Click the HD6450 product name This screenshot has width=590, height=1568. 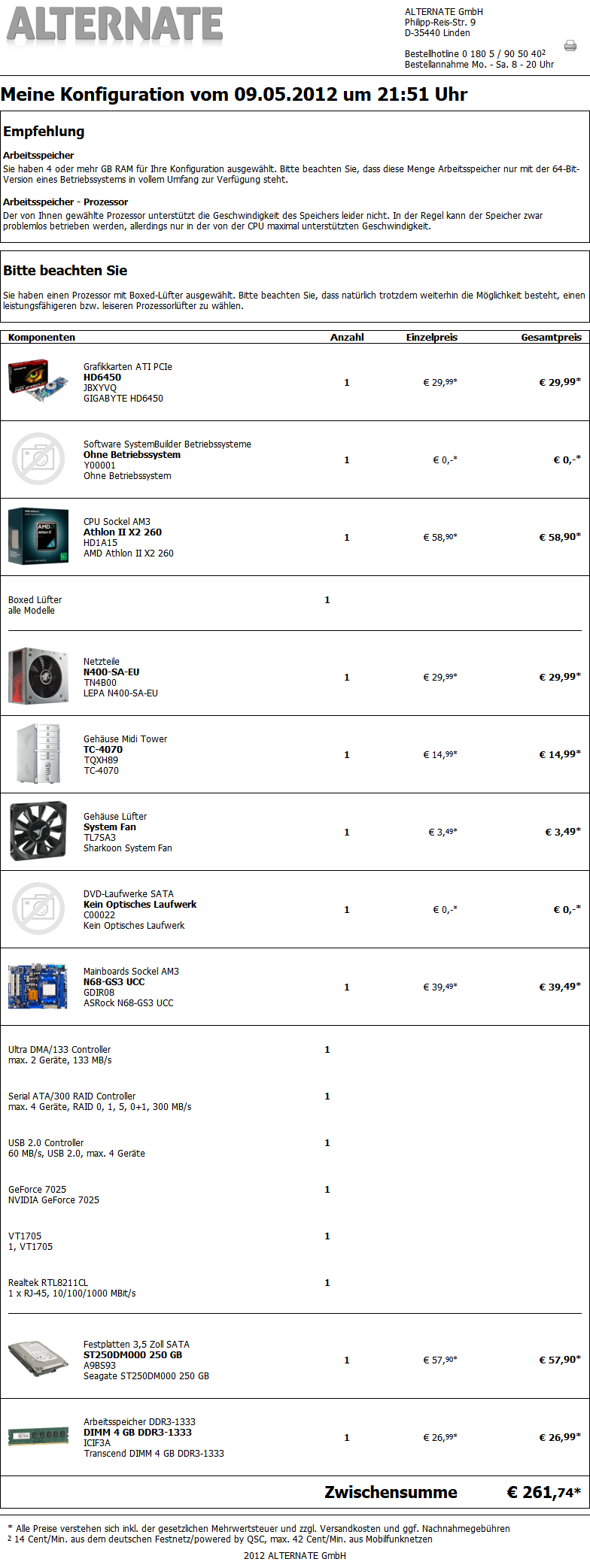pos(102,378)
